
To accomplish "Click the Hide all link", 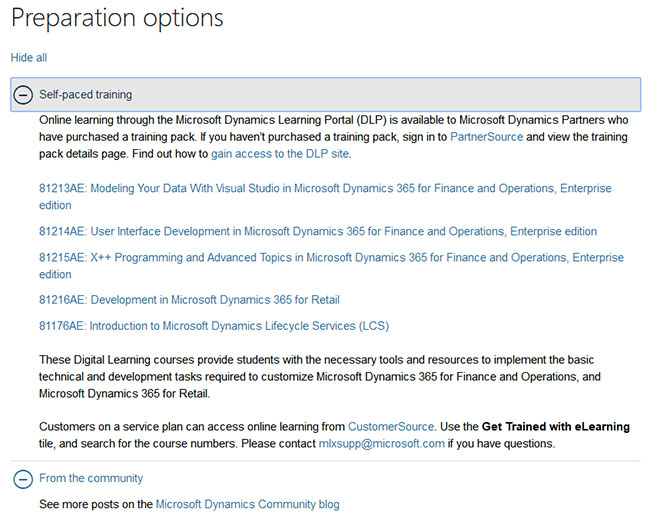I will (29, 58).
